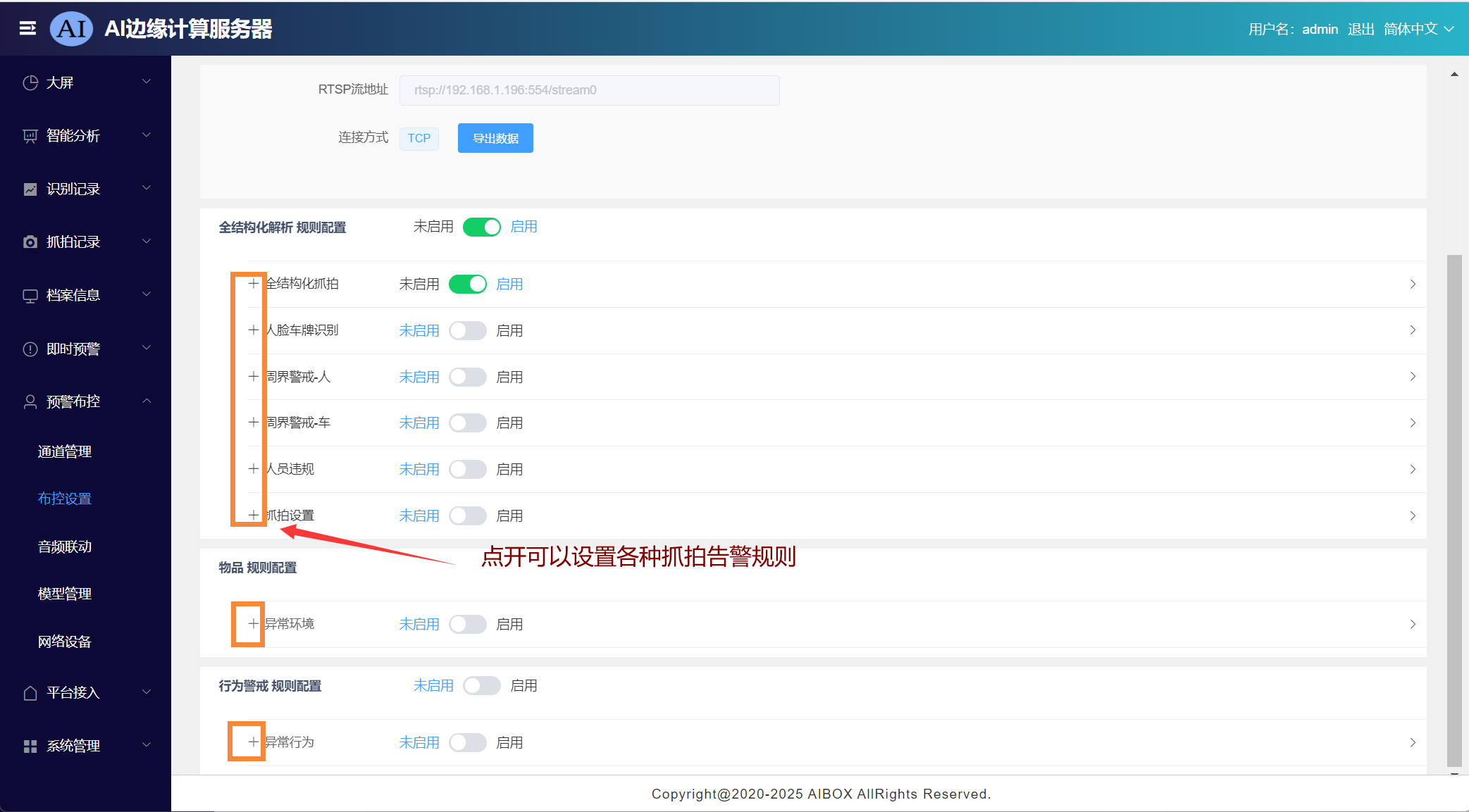
Task: Click the AI logo icon
Action: coord(71,29)
